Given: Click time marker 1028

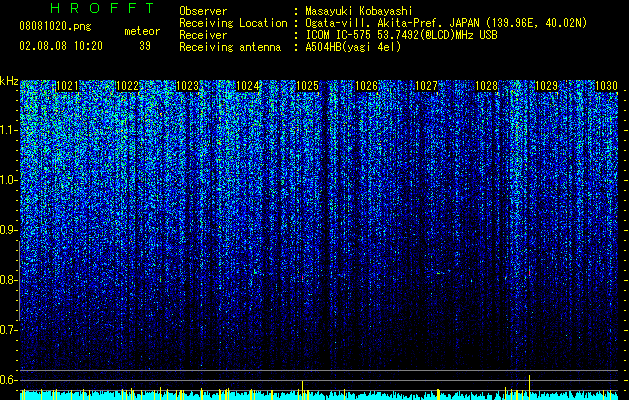Looking at the screenshot, I should point(486,86).
